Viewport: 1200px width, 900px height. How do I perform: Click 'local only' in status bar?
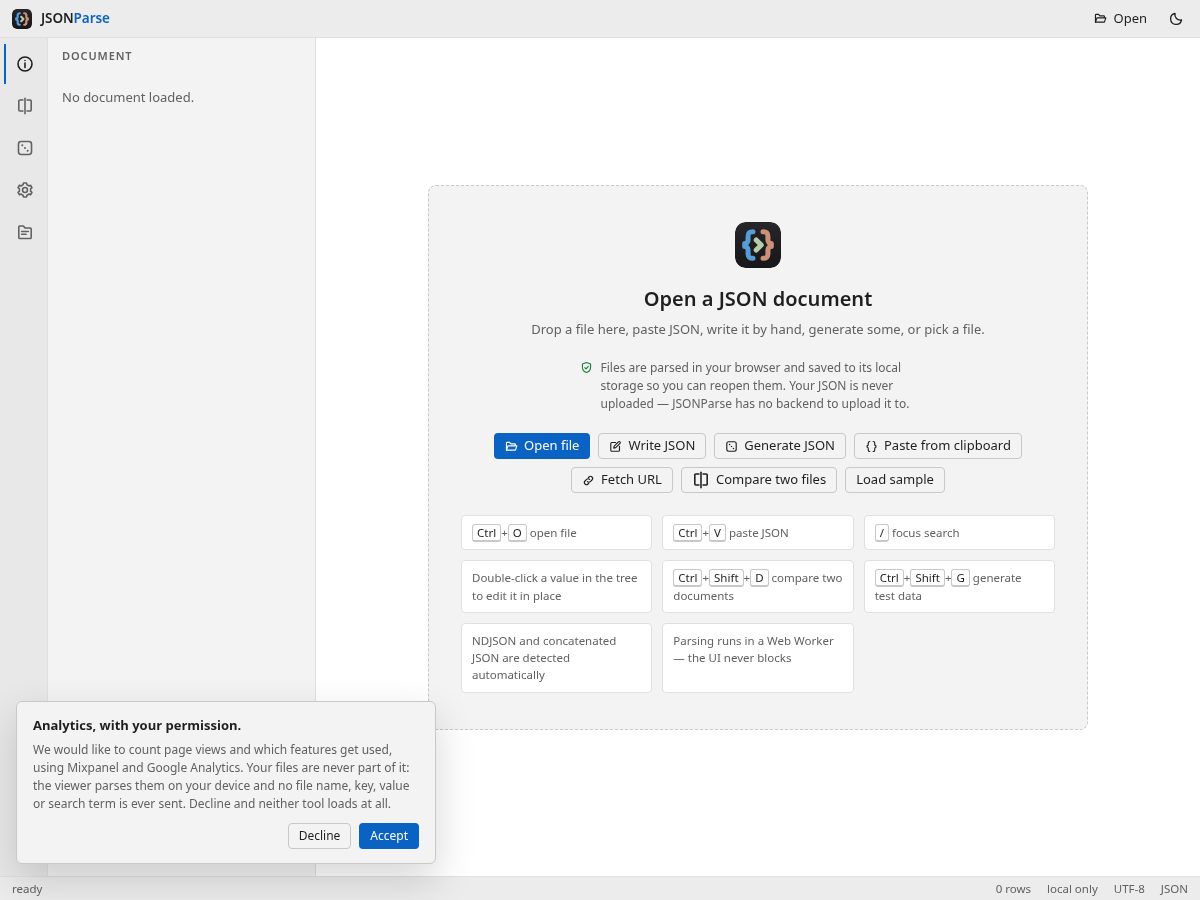click(1072, 889)
